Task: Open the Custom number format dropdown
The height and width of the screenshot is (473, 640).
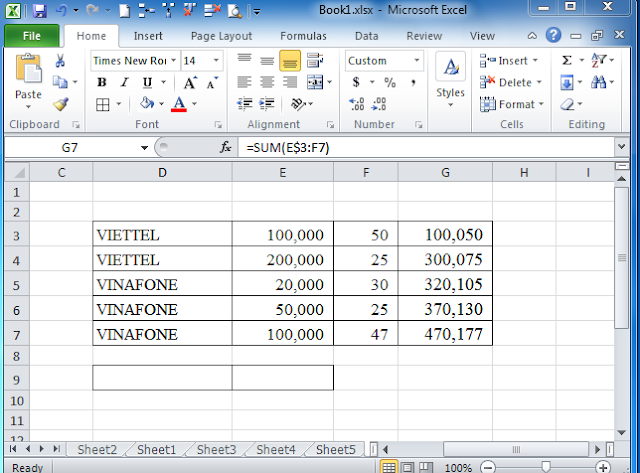Action: click(x=417, y=60)
